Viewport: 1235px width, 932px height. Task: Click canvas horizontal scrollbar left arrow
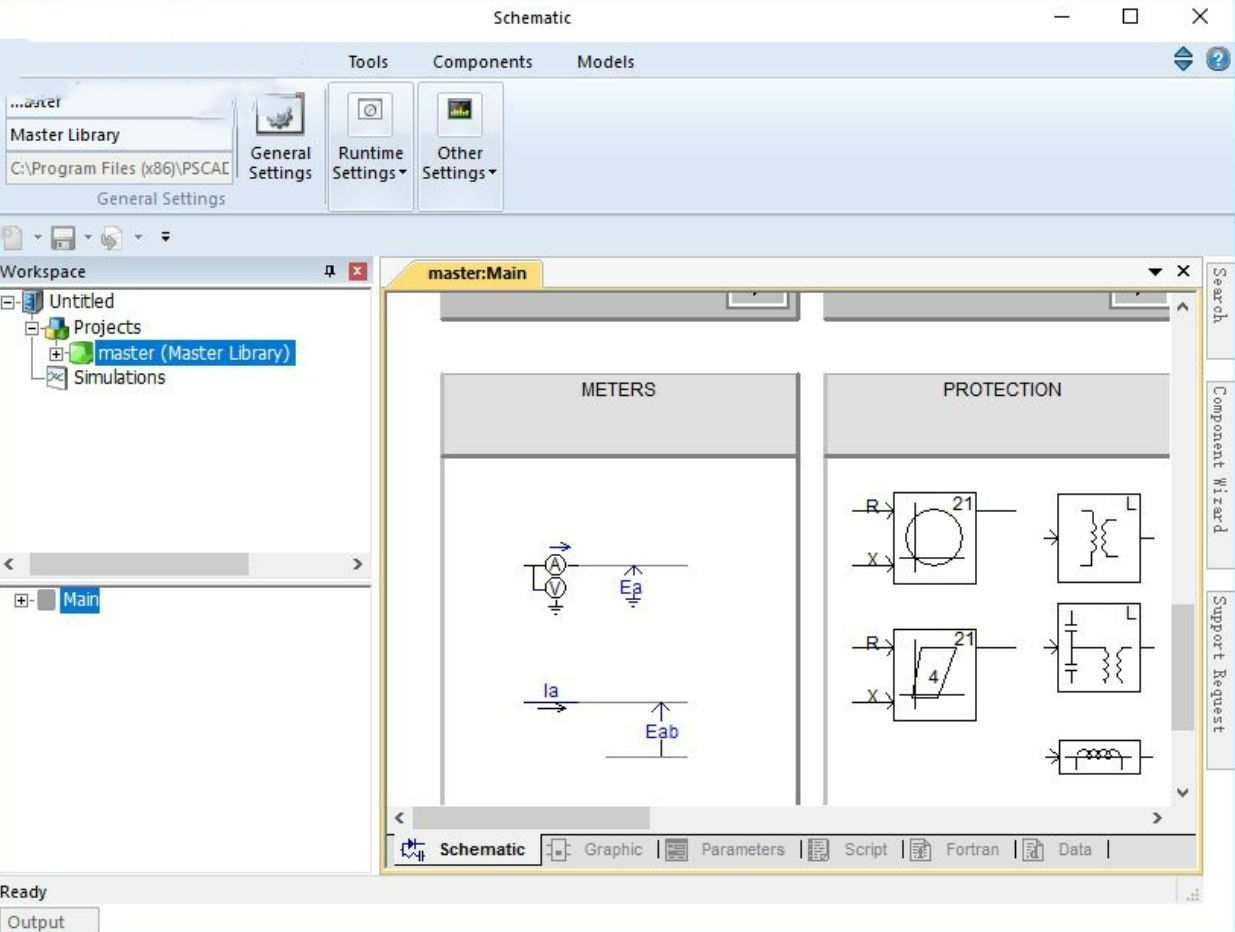[x=399, y=818]
